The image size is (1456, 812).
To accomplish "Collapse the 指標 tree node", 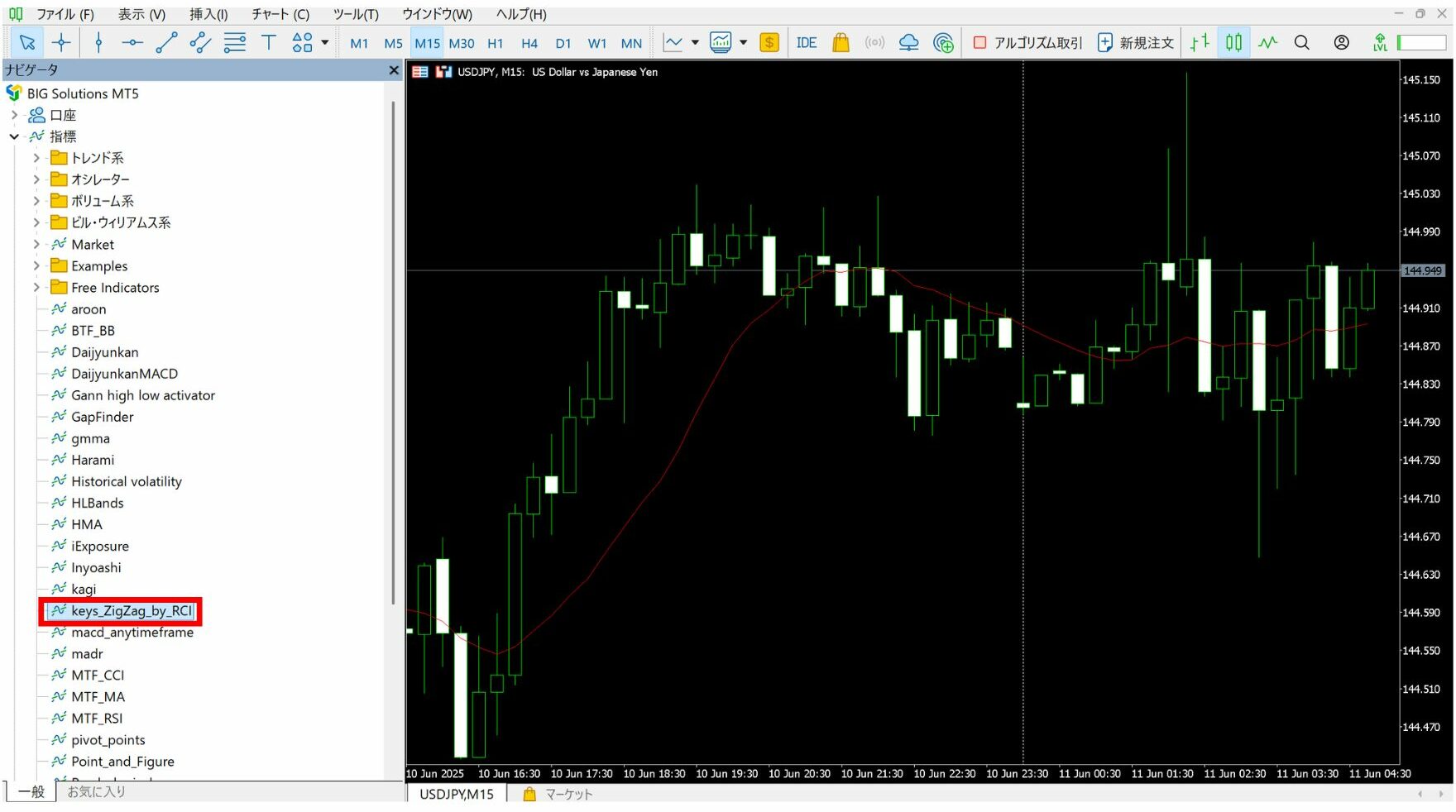I will pos(14,136).
